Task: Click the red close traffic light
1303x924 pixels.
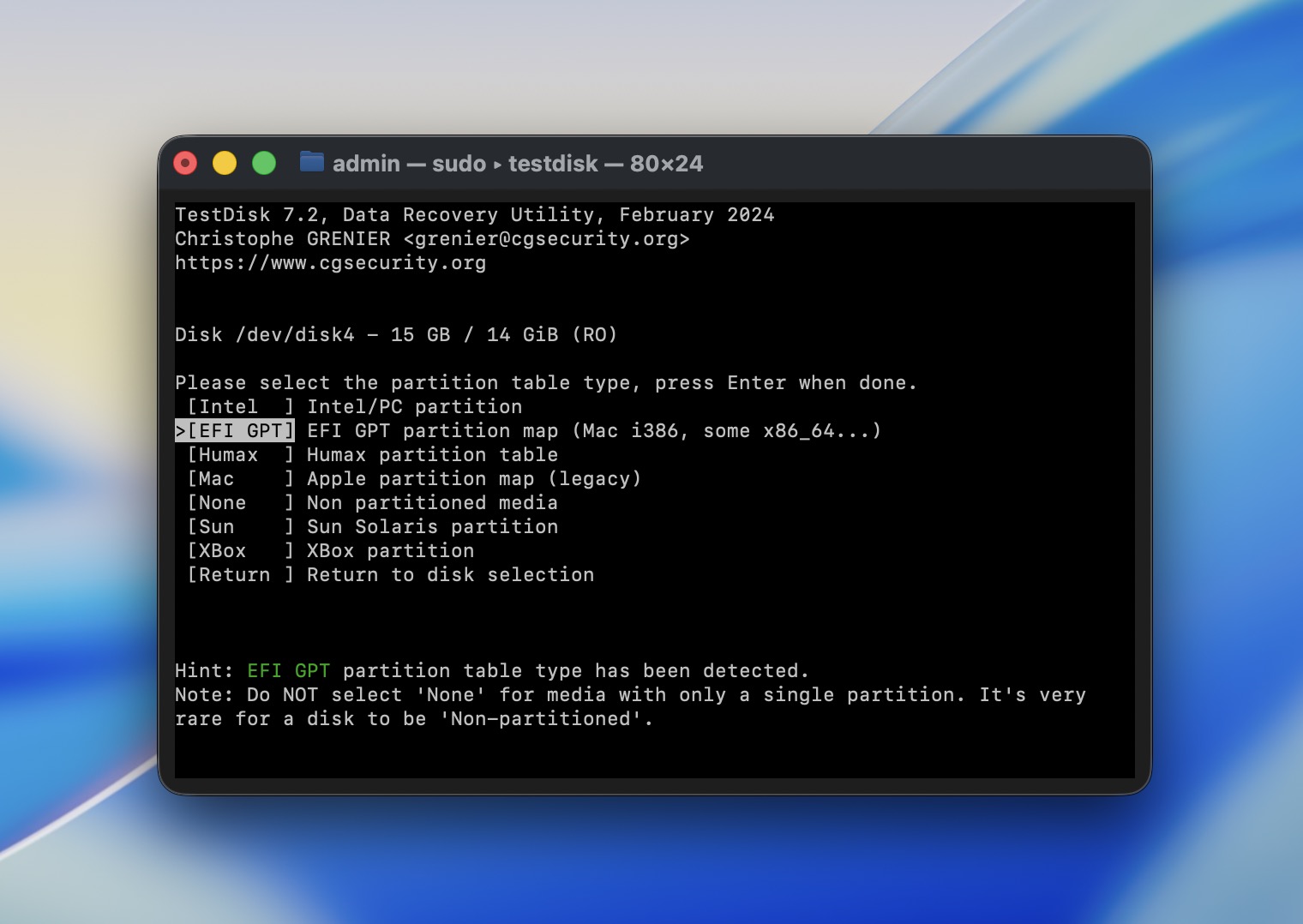Action: pos(185,163)
